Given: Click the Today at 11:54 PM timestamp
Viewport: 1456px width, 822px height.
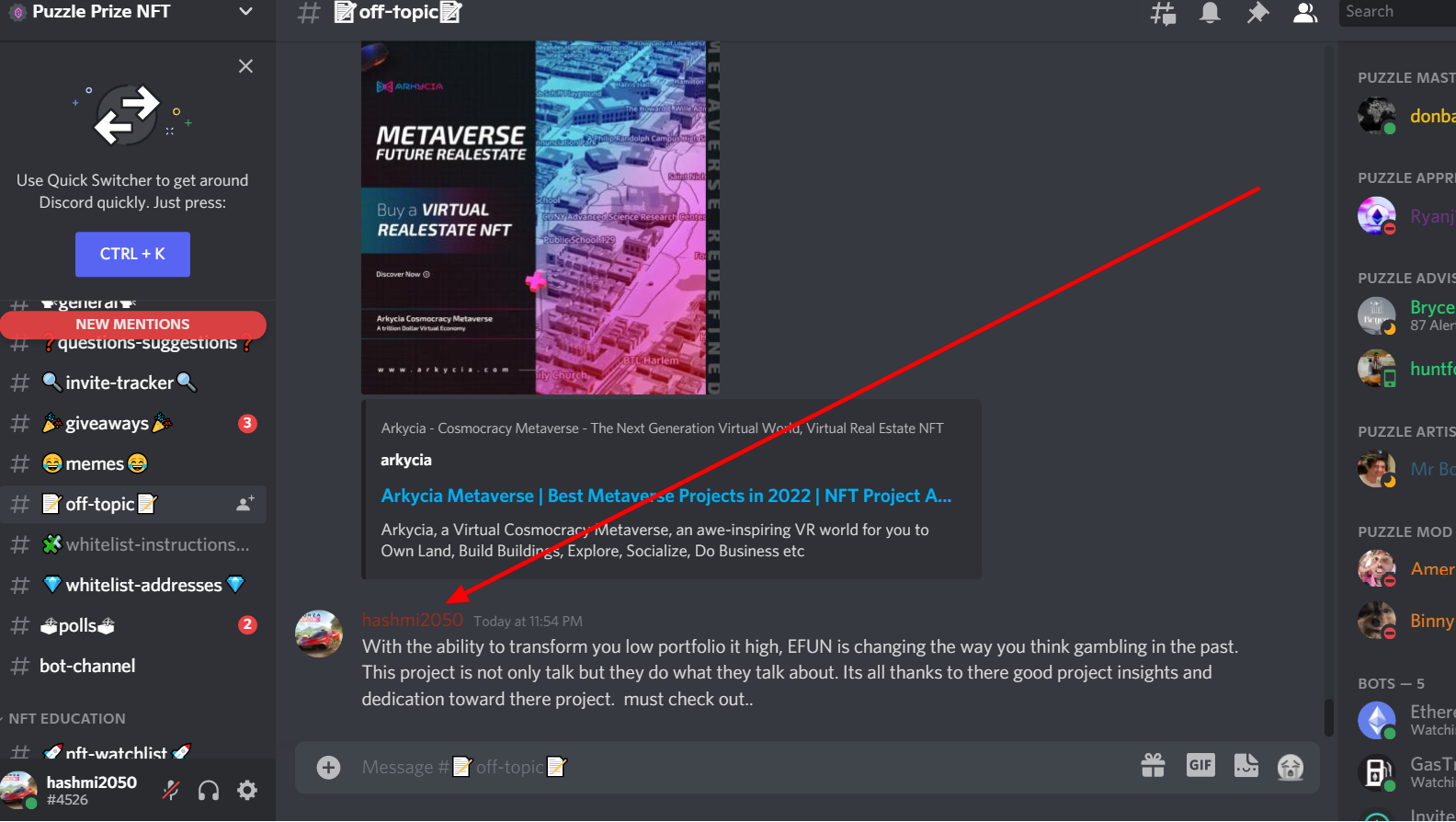Looking at the screenshot, I should pyautogui.click(x=528, y=622).
